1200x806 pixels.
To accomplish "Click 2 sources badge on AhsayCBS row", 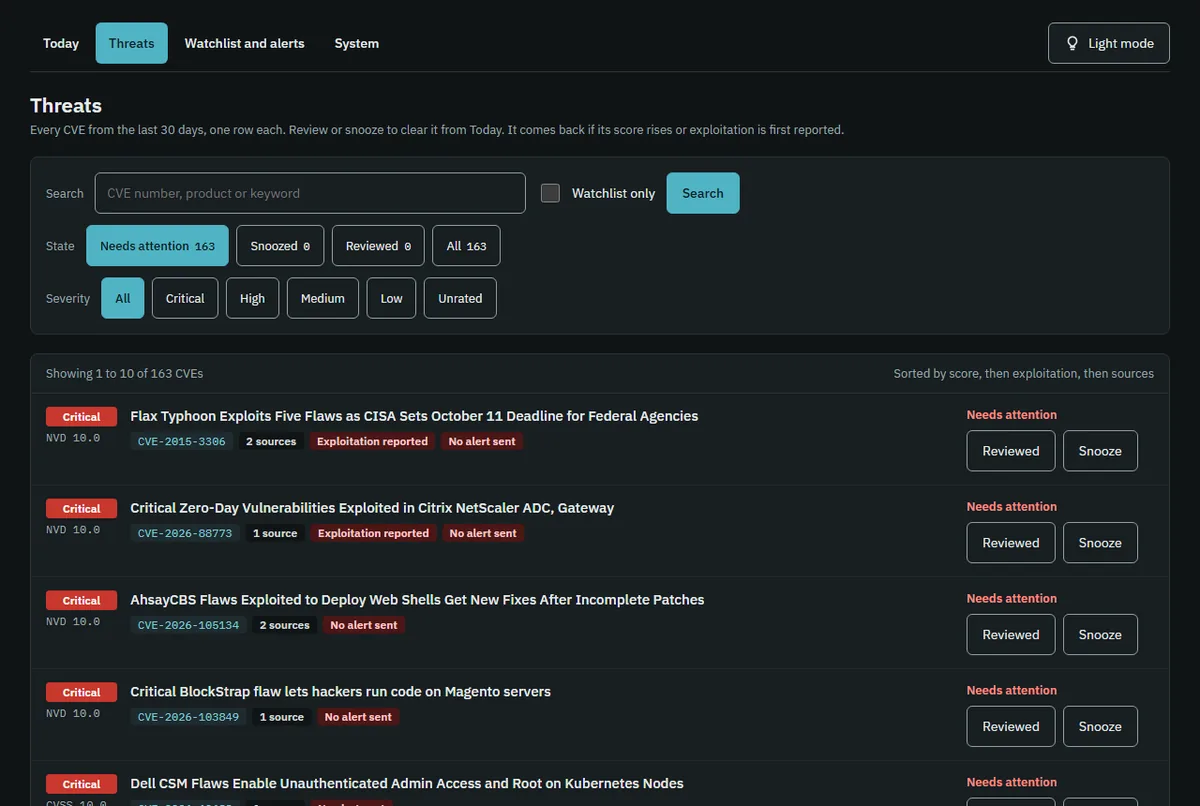I will click(285, 625).
